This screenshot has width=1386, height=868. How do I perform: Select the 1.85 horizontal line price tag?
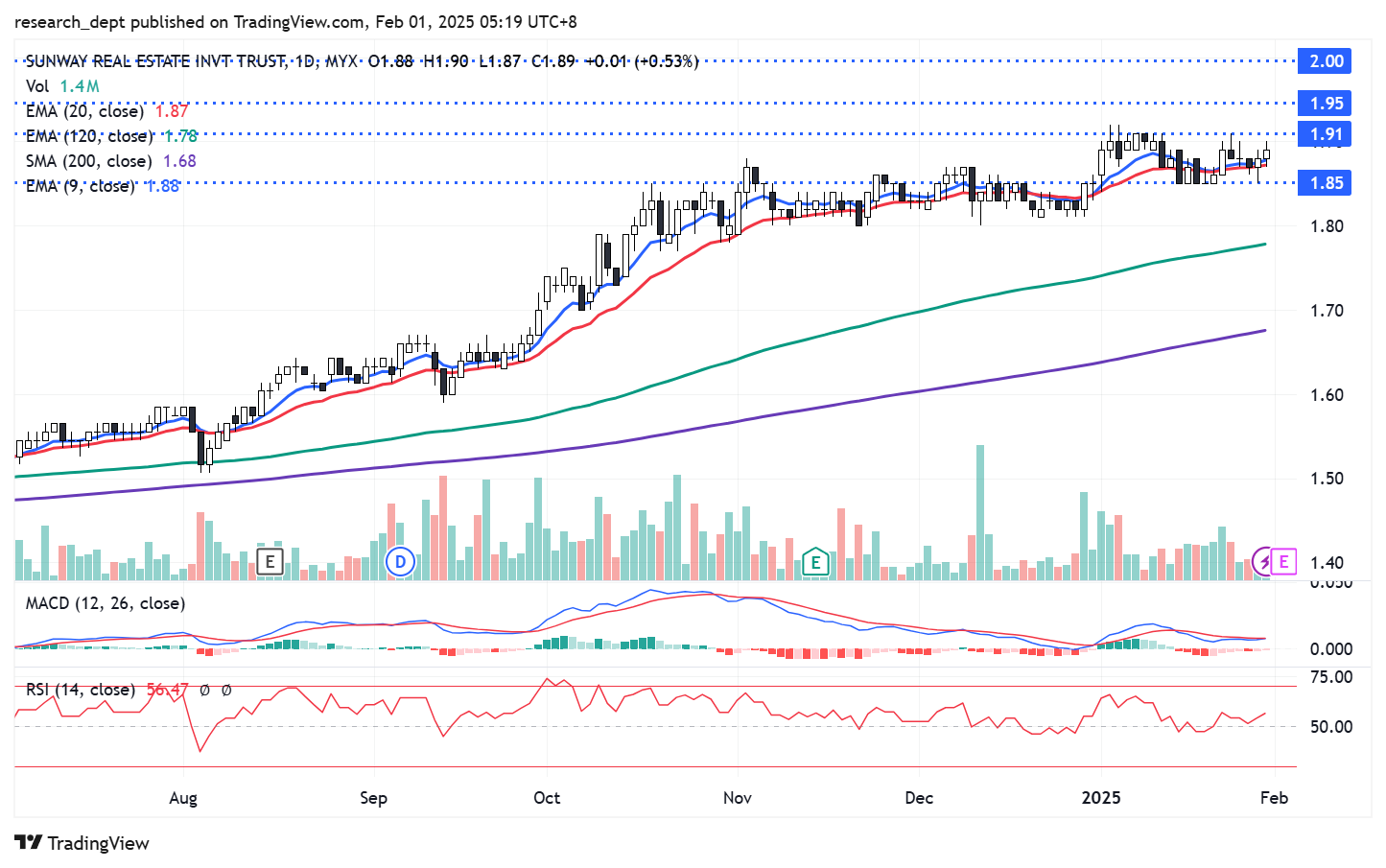point(1326,183)
